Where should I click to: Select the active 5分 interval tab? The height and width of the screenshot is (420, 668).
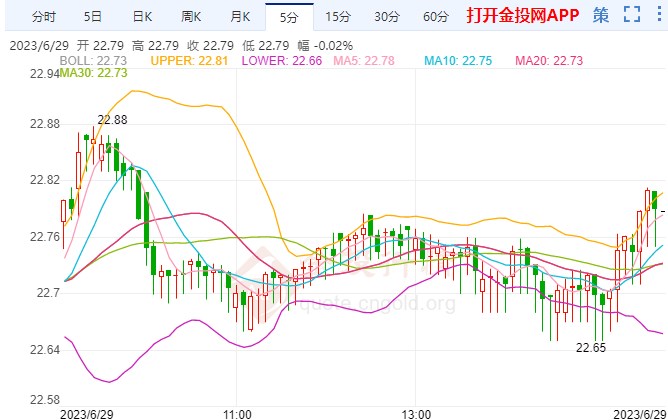tap(289, 17)
